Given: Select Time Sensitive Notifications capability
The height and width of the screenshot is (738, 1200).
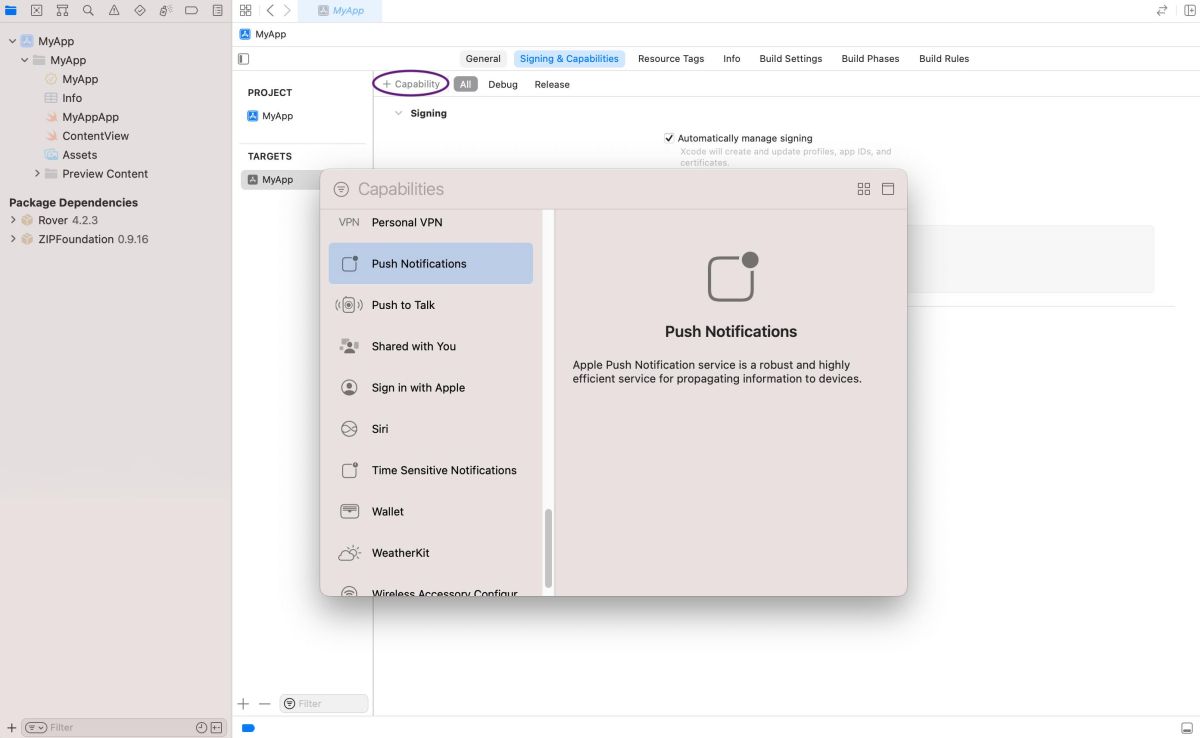Looking at the screenshot, I should 431,470.
